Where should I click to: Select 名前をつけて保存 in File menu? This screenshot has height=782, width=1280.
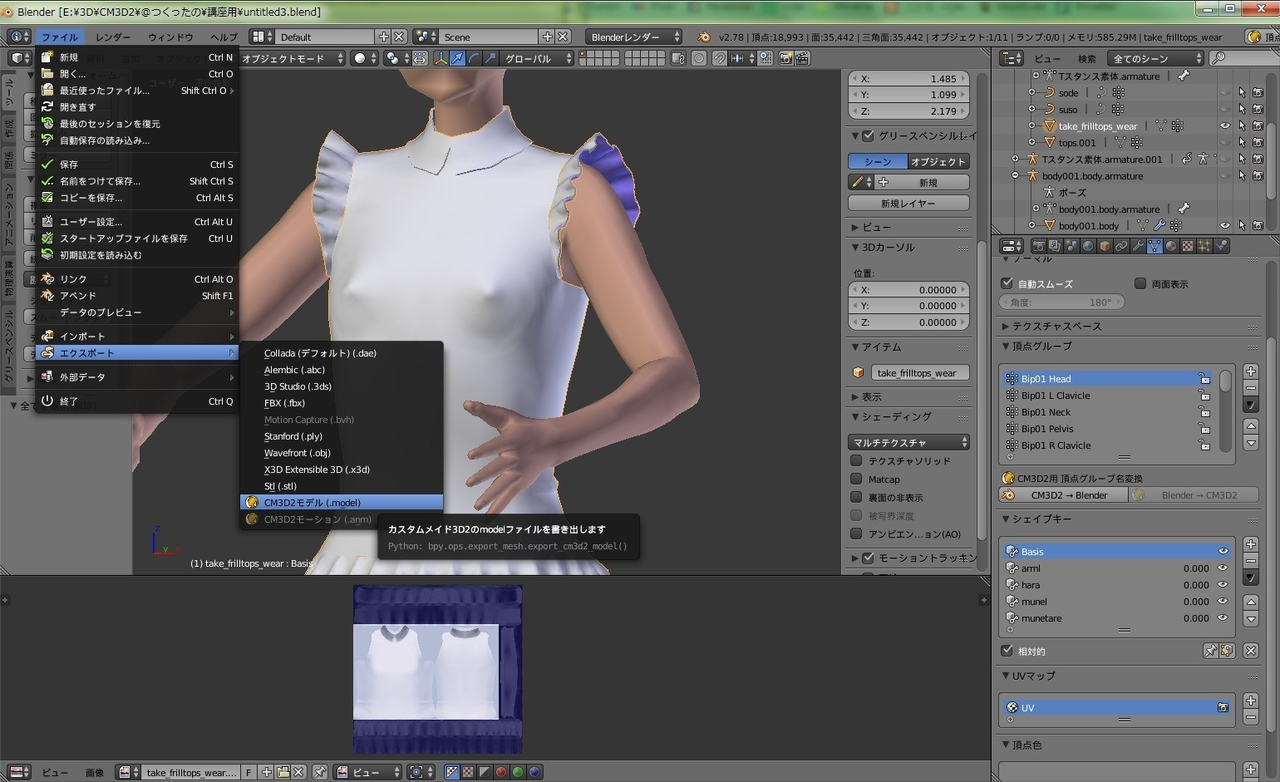[137, 181]
